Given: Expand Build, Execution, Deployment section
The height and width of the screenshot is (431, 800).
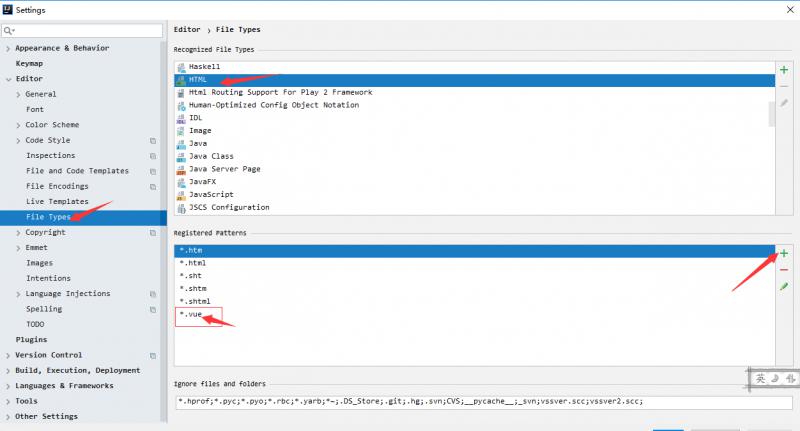Looking at the screenshot, I should [8, 371].
